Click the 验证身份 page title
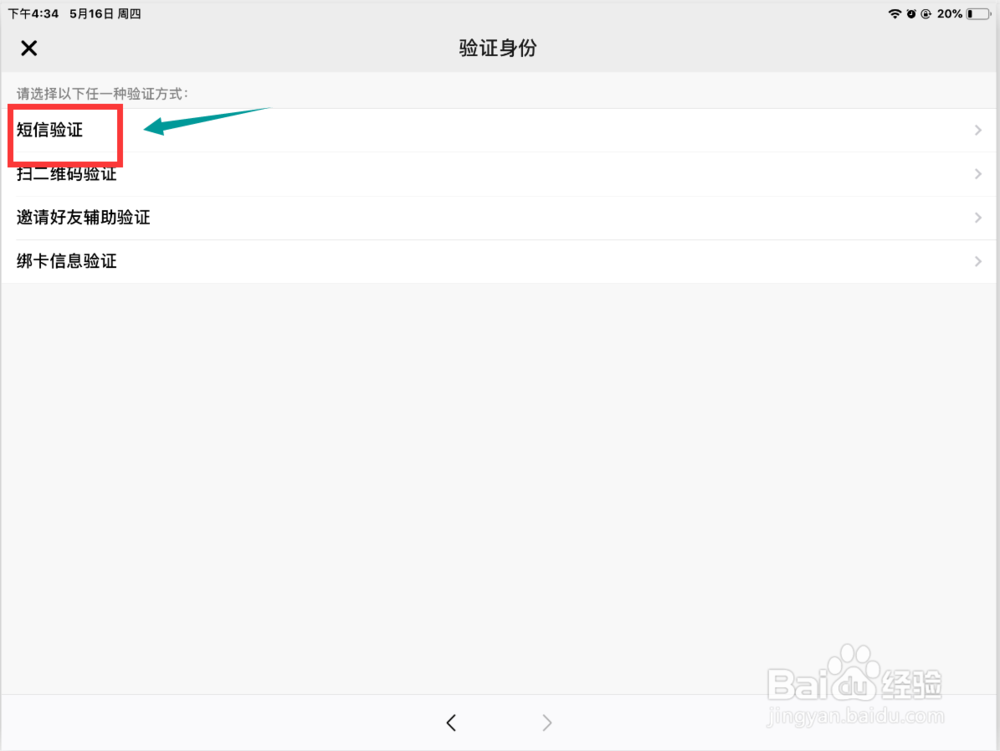The width and height of the screenshot is (1000, 751). [x=498, y=48]
